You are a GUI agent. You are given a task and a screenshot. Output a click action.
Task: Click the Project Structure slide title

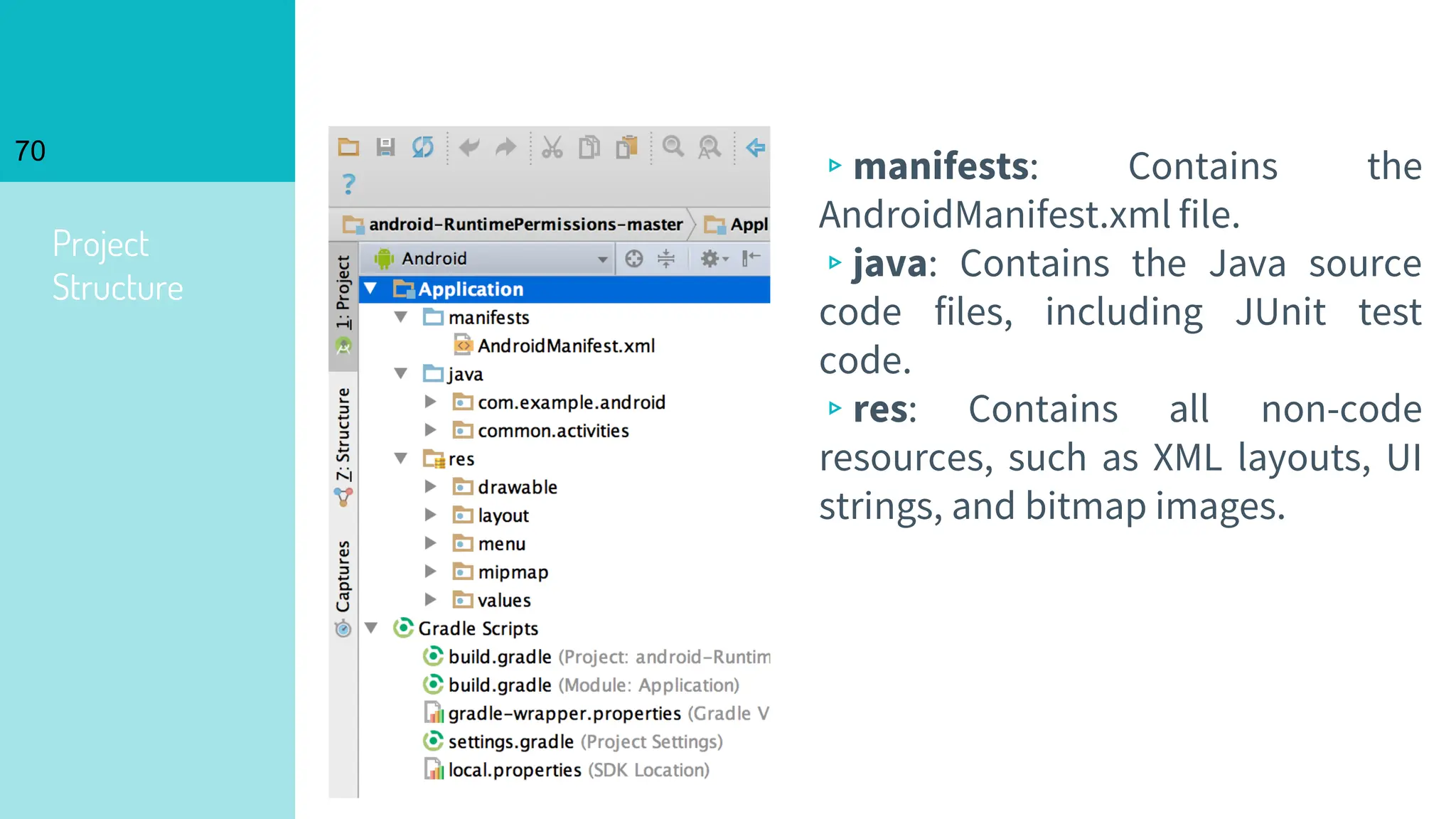(x=118, y=266)
